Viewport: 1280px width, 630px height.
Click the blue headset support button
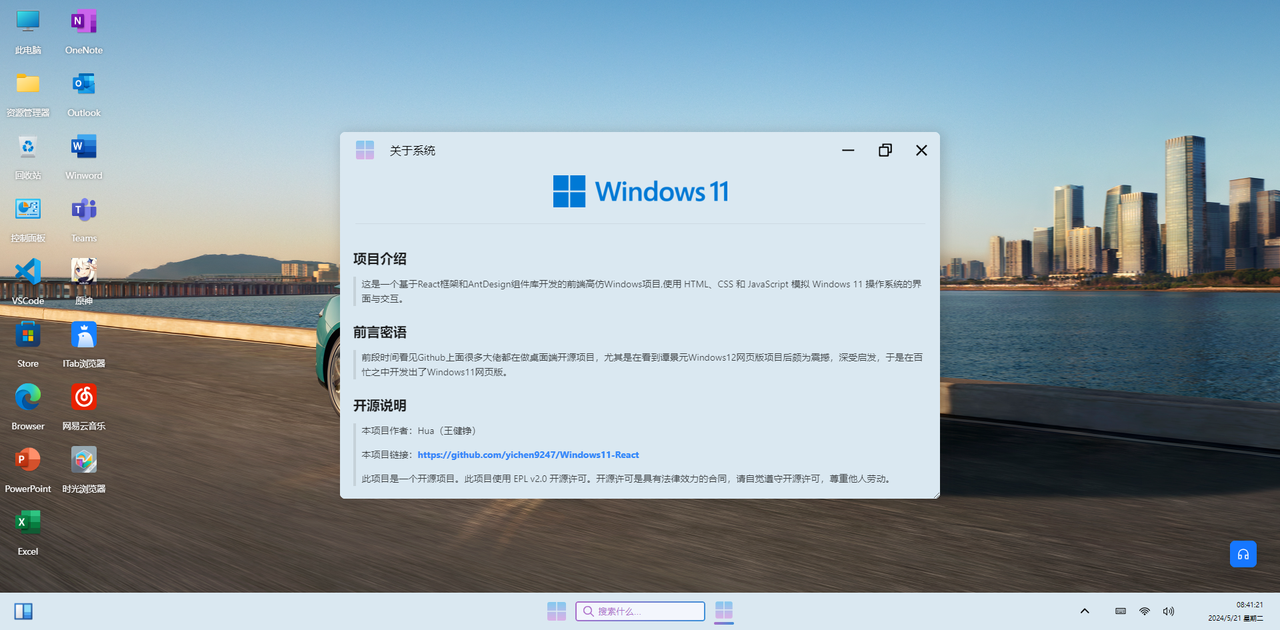[1243, 554]
